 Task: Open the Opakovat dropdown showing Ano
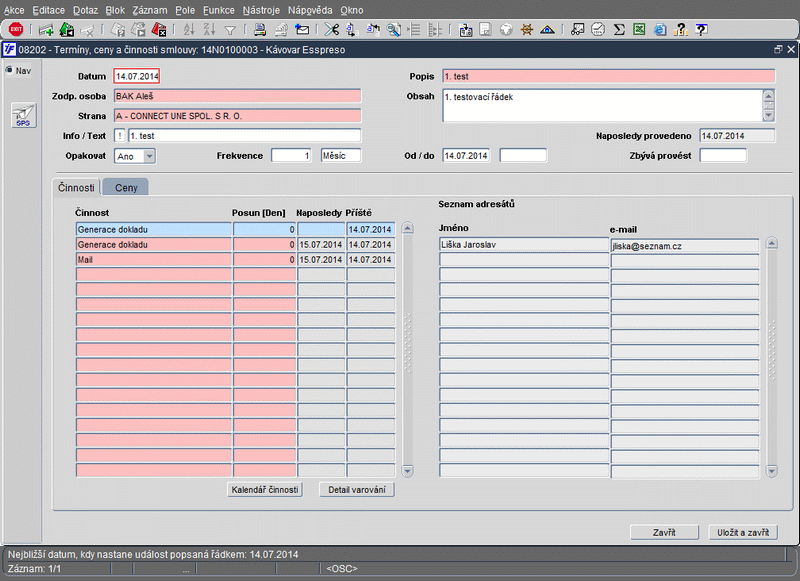[x=149, y=156]
